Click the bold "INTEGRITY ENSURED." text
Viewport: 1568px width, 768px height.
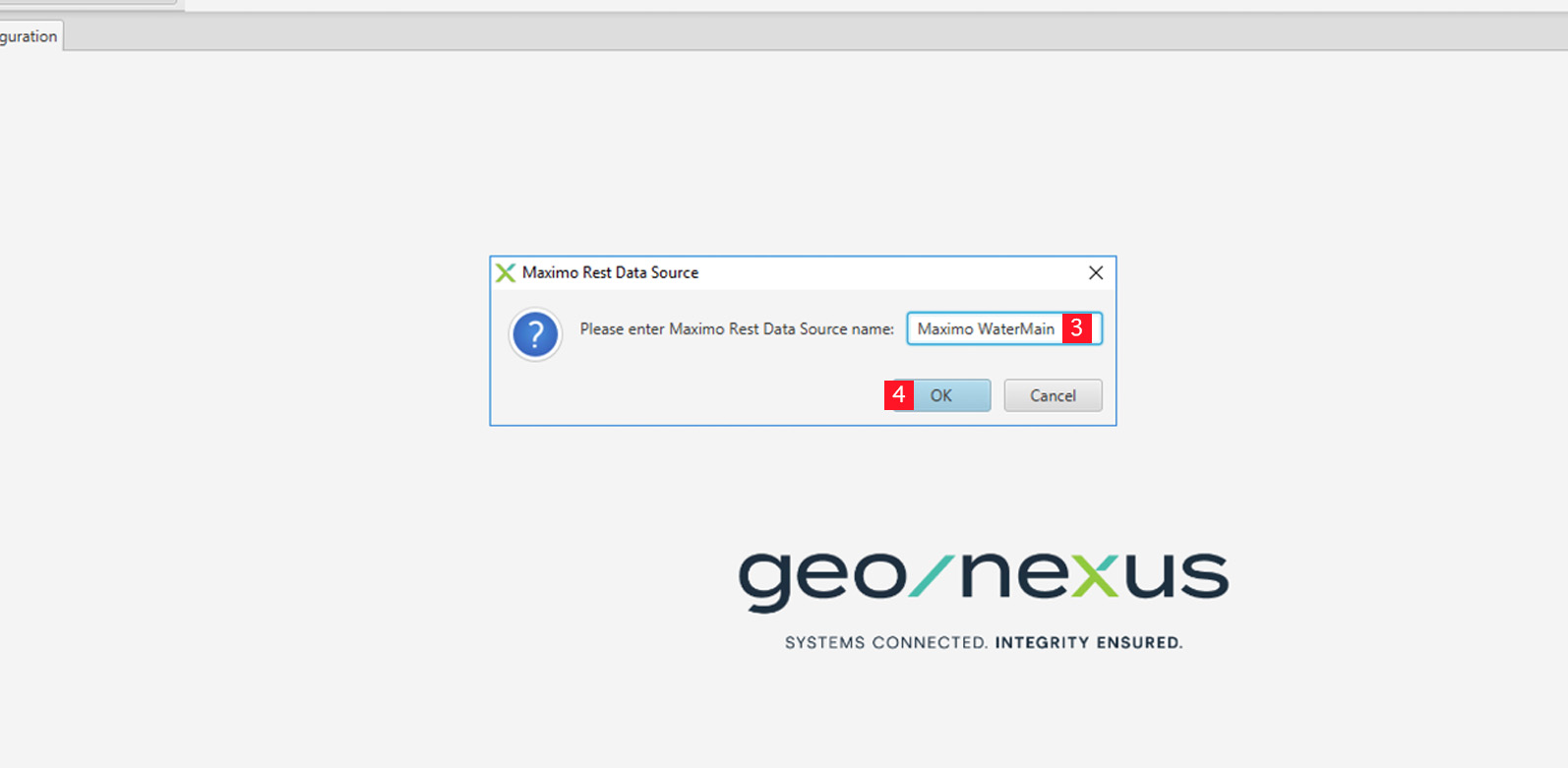tap(1088, 642)
